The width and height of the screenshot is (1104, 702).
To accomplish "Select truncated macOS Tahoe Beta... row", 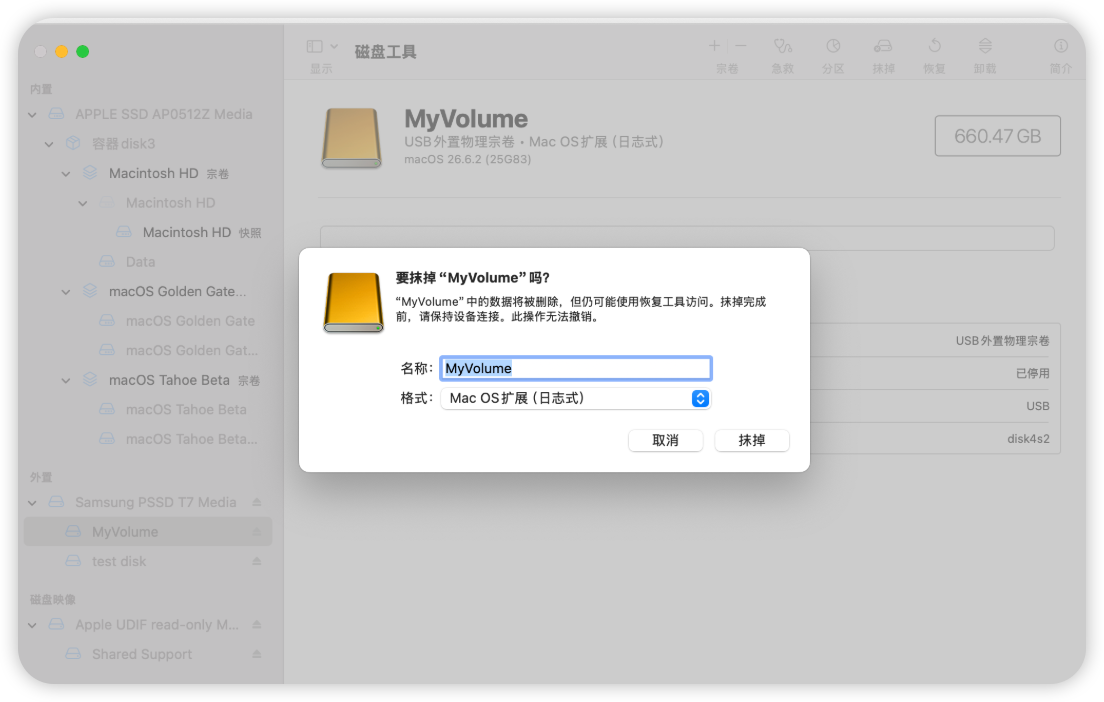I will pos(148,439).
